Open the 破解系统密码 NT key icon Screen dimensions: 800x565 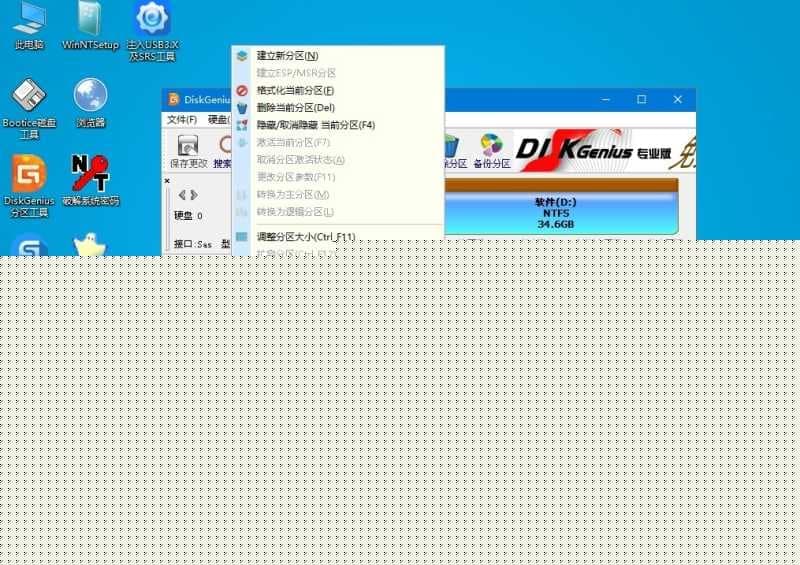90,180
